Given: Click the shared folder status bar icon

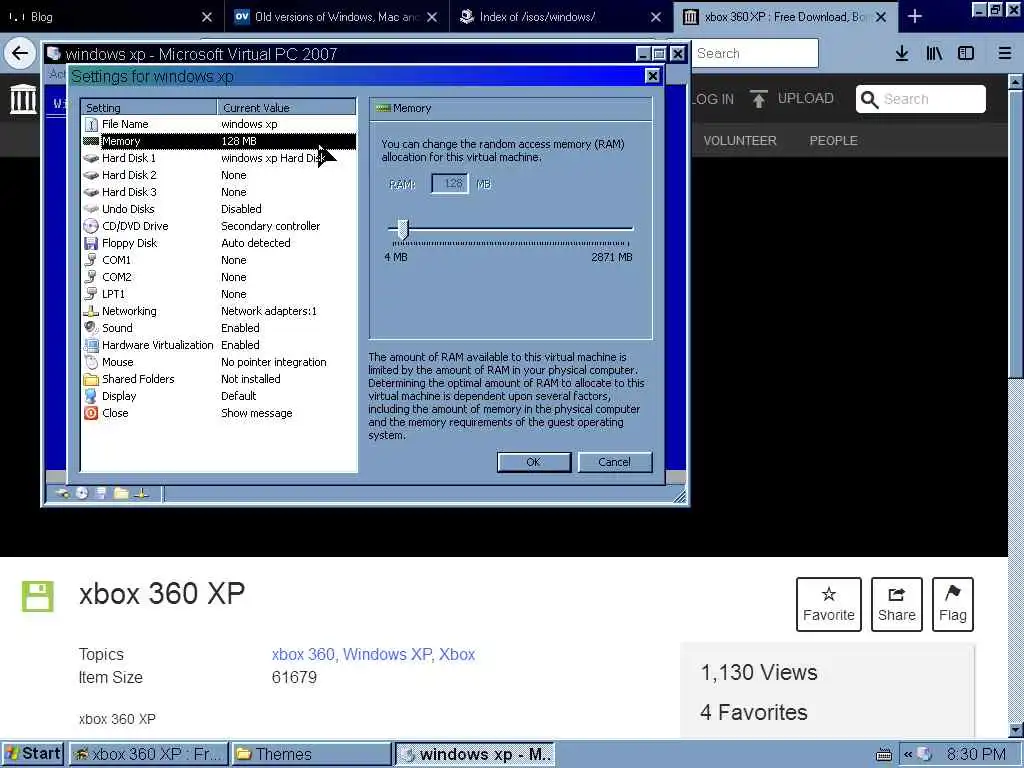Looking at the screenshot, I should tap(121, 493).
